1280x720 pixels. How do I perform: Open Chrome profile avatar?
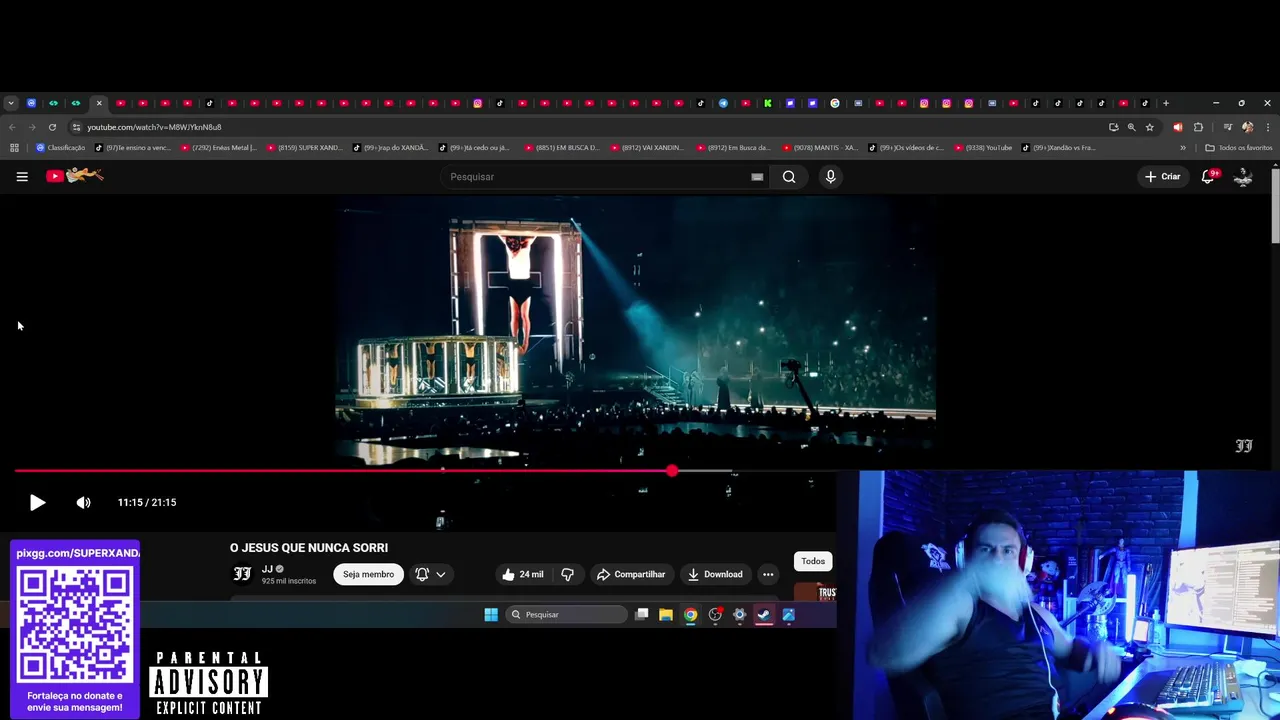[1247, 127]
